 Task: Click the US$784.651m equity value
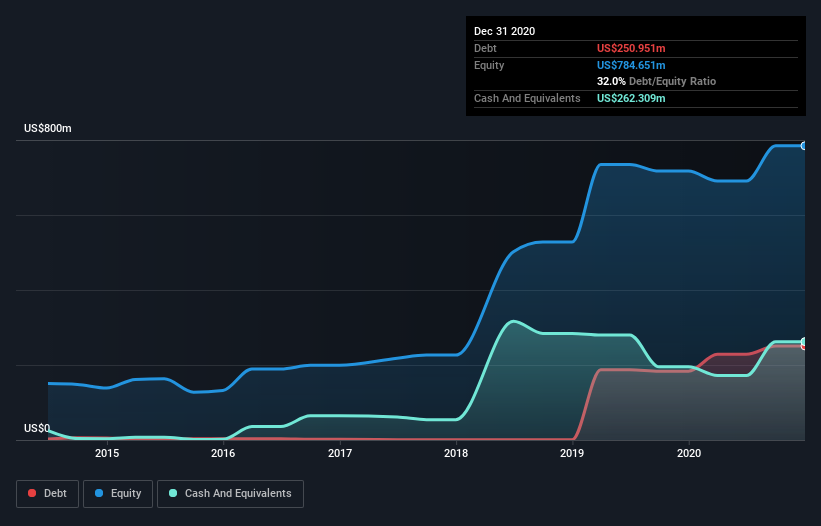click(x=631, y=65)
